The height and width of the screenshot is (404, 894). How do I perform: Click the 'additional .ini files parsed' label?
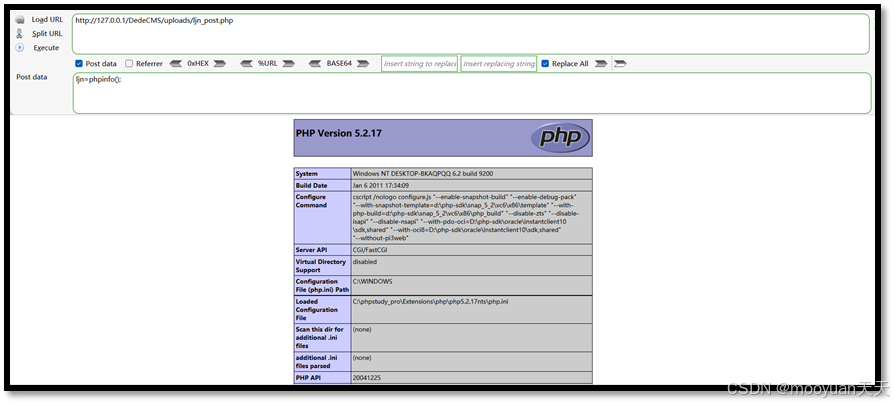click(x=316, y=362)
